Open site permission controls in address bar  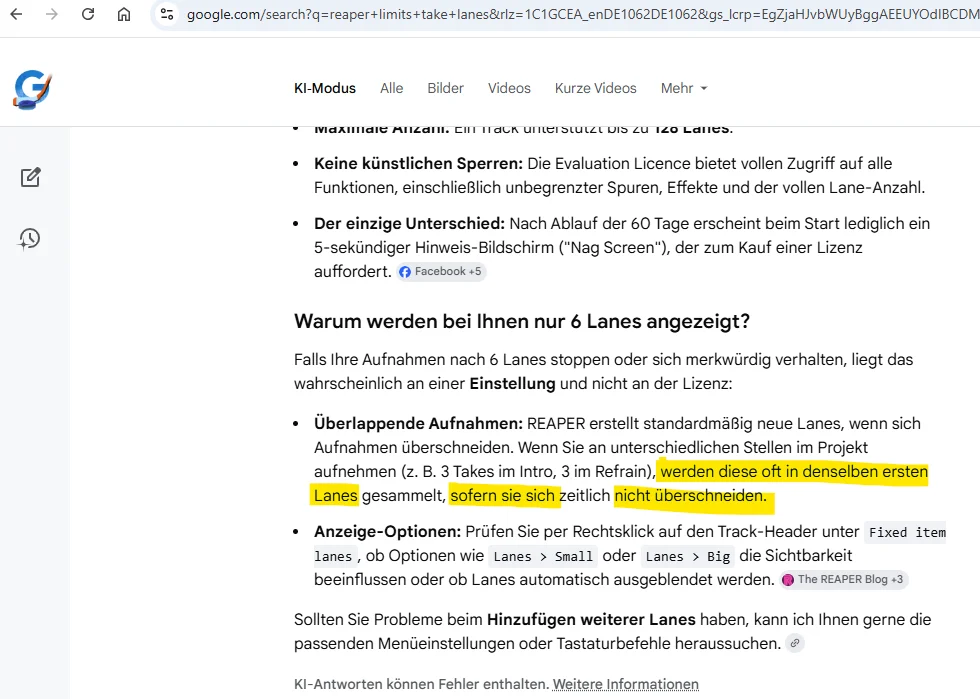point(166,15)
